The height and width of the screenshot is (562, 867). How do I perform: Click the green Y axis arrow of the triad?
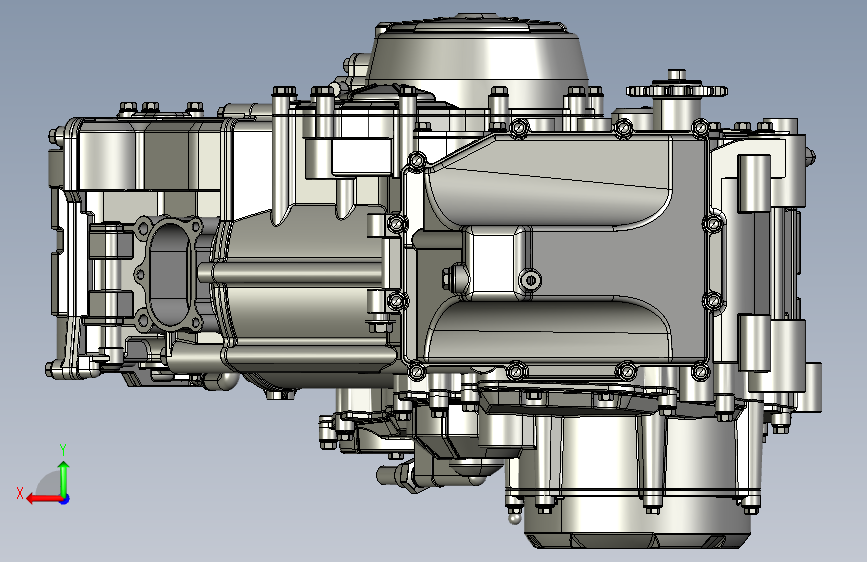point(64,479)
